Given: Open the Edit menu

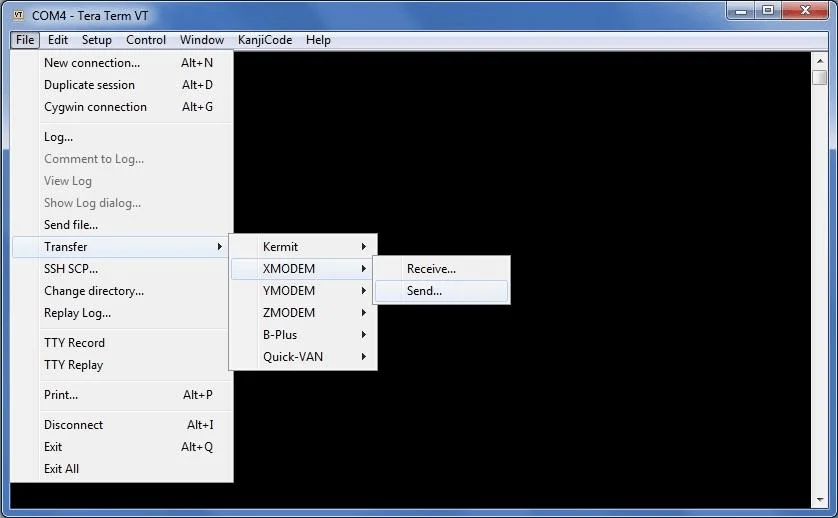Looking at the screenshot, I should [58, 40].
